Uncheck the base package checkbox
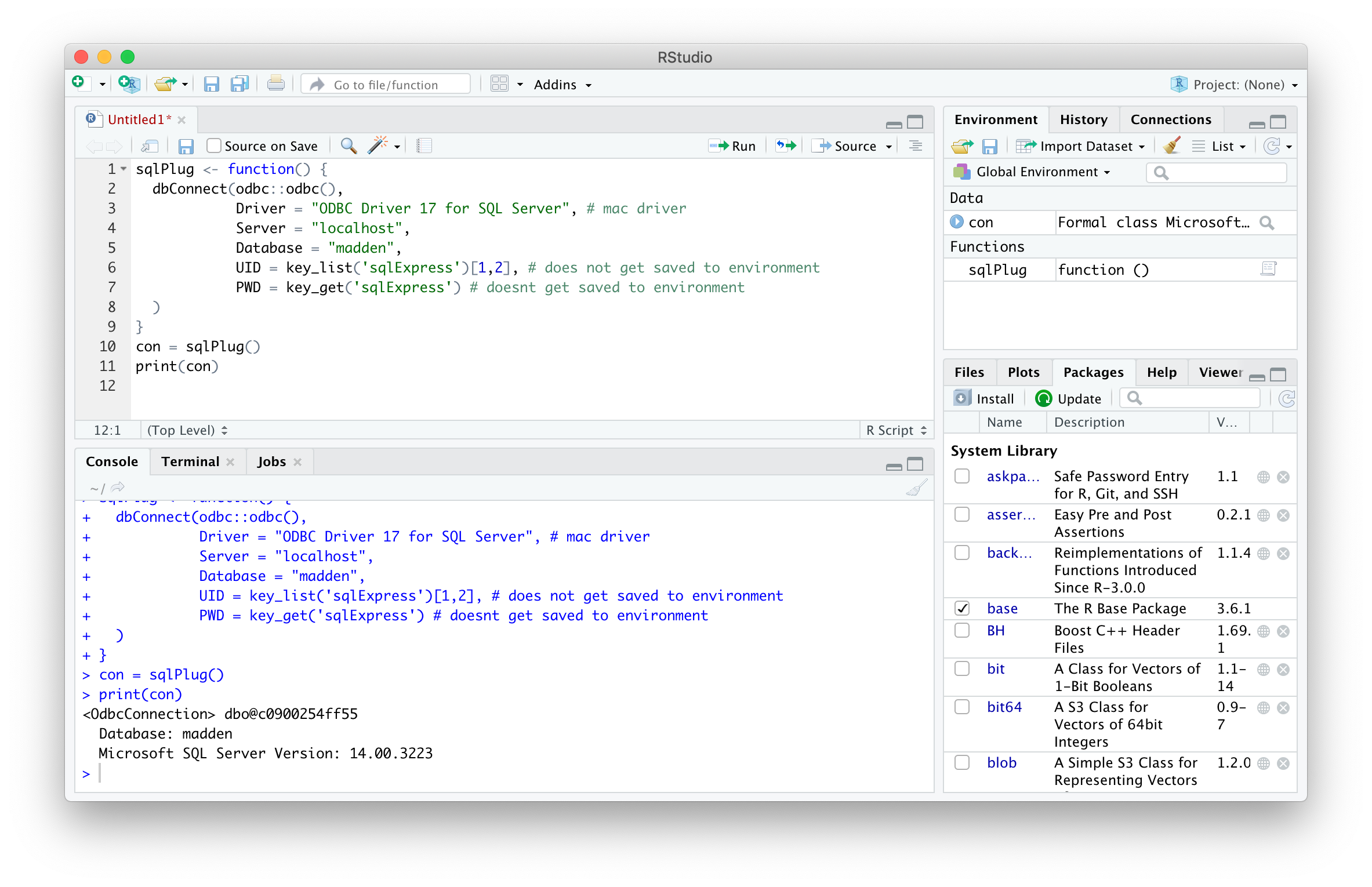This screenshot has width=1372, height=887. (962, 608)
